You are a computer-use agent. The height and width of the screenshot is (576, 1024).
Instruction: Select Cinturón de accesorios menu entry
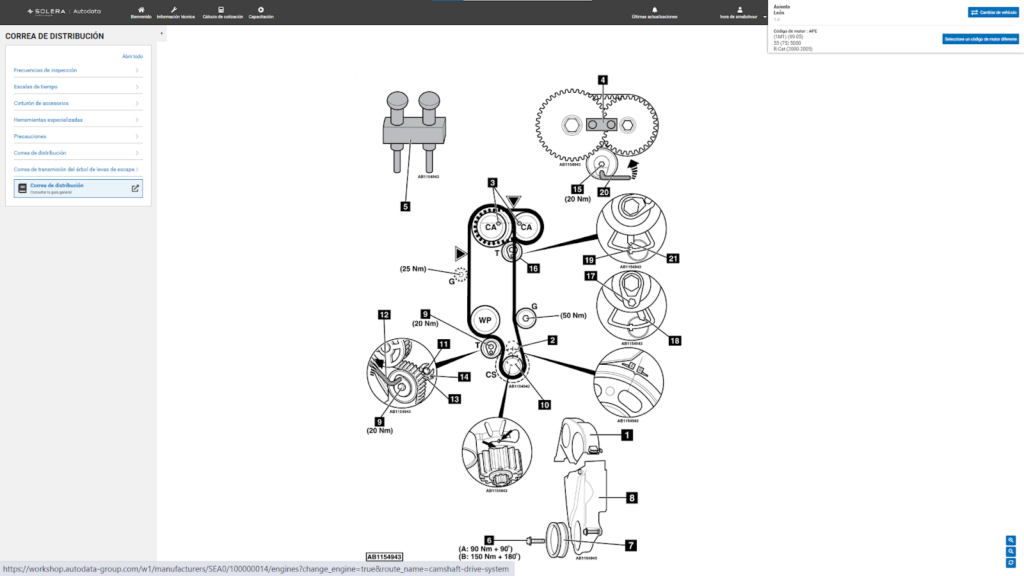click(77, 103)
